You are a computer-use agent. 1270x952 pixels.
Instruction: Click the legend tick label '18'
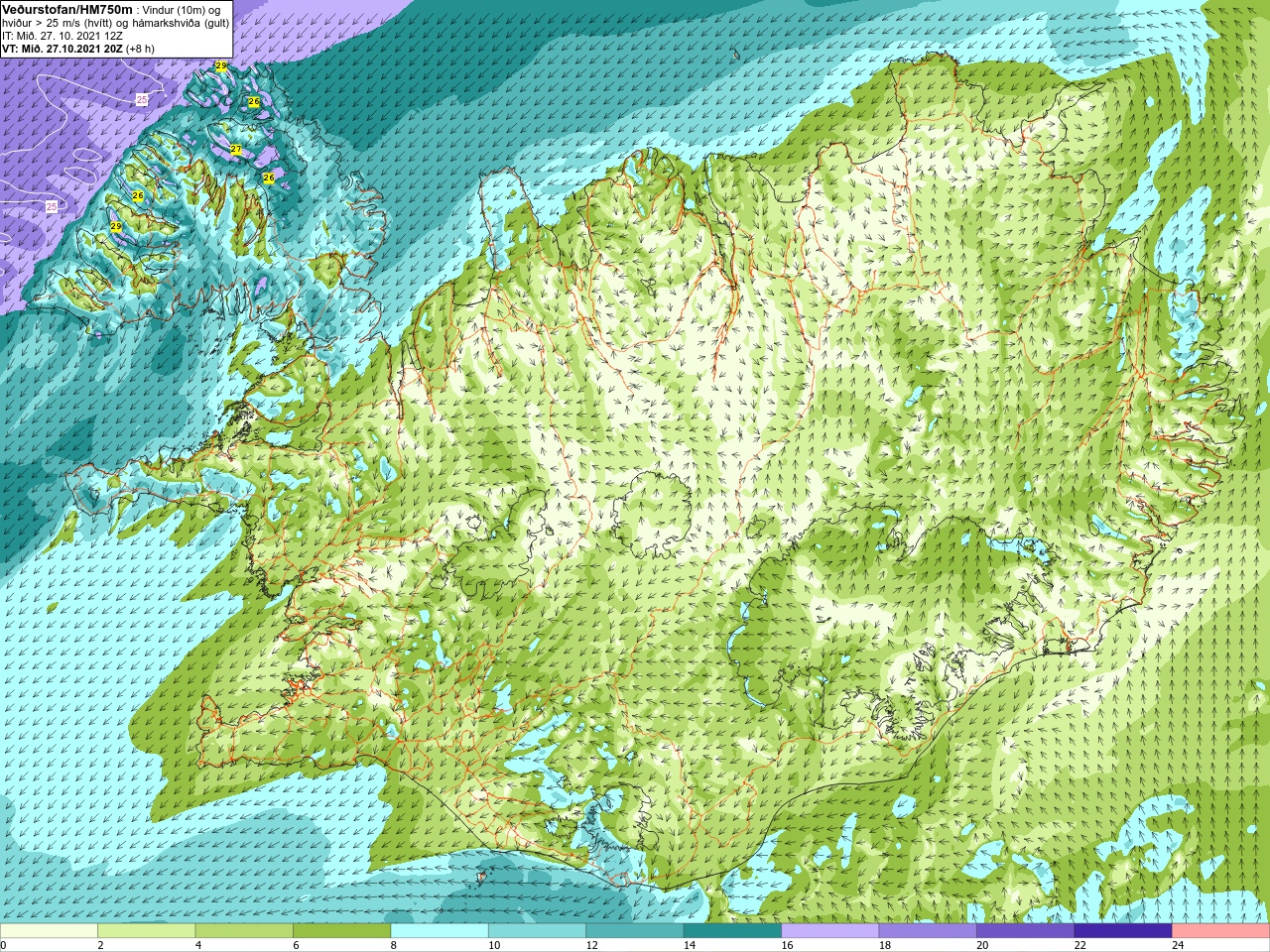(885, 945)
